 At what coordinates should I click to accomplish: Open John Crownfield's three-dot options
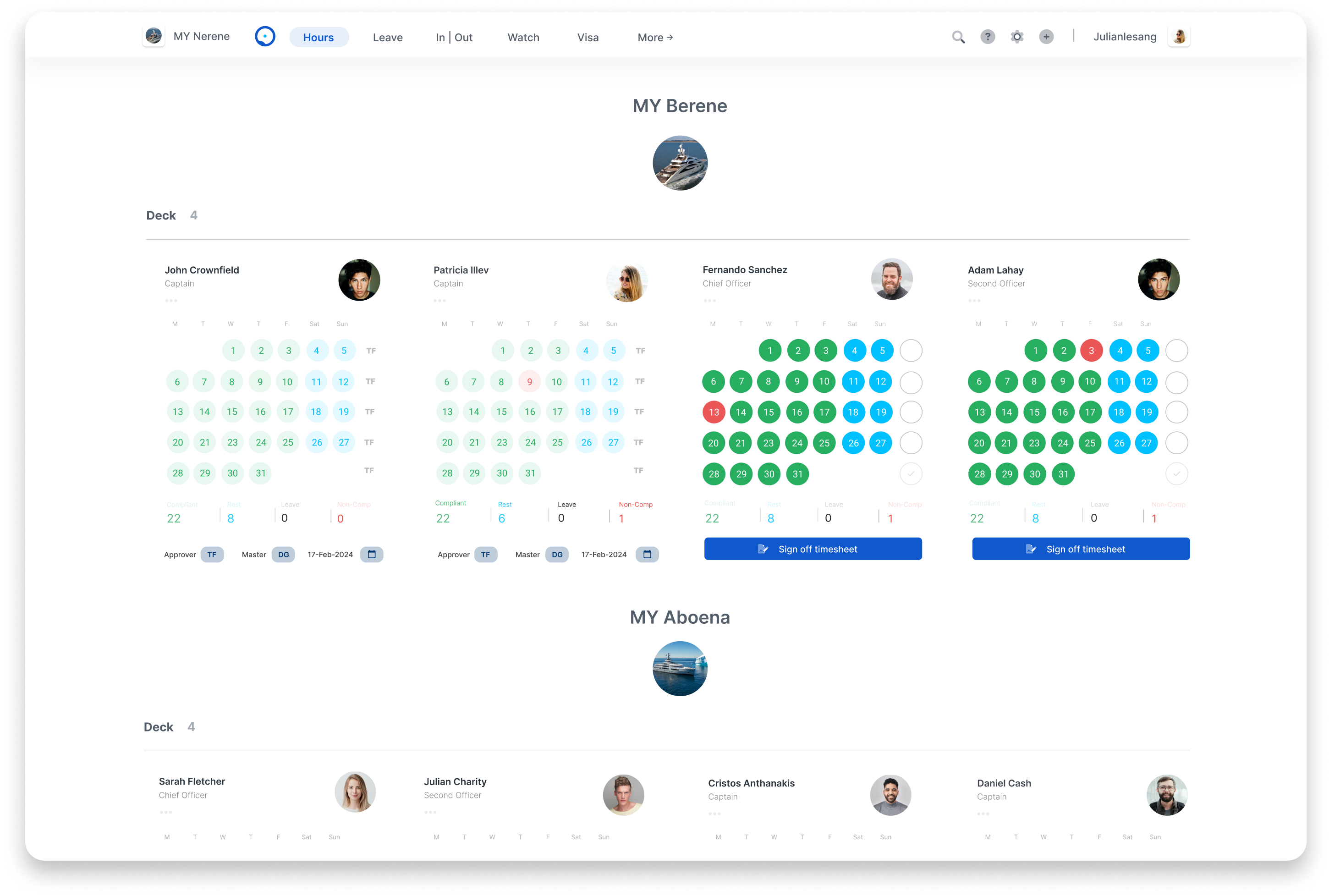click(x=171, y=301)
